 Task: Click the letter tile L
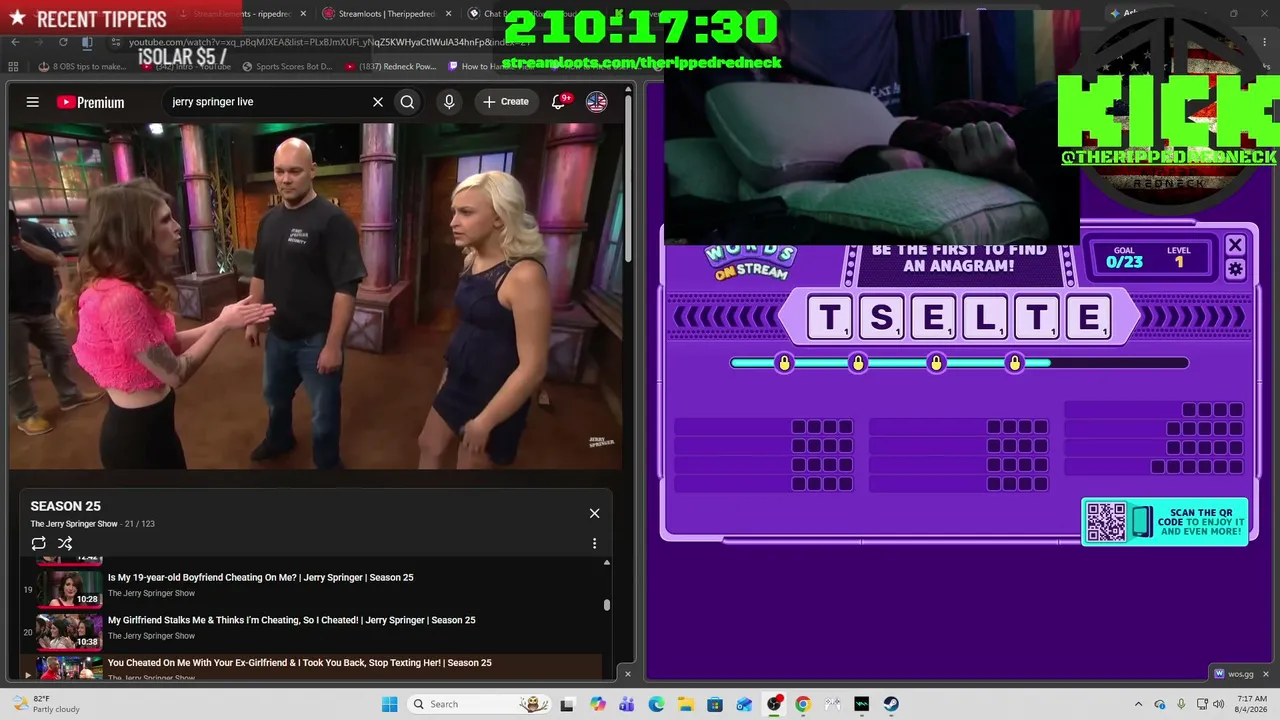[x=986, y=318]
